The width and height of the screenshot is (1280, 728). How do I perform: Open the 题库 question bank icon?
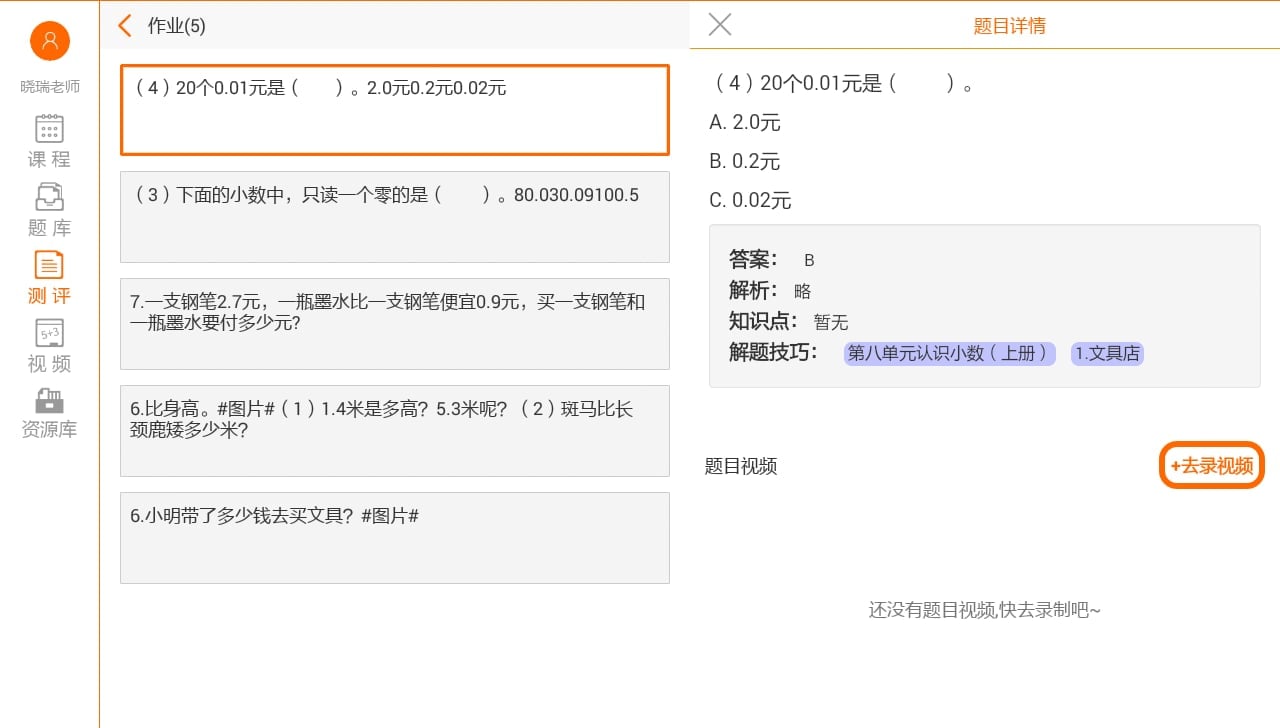pos(49,196)
